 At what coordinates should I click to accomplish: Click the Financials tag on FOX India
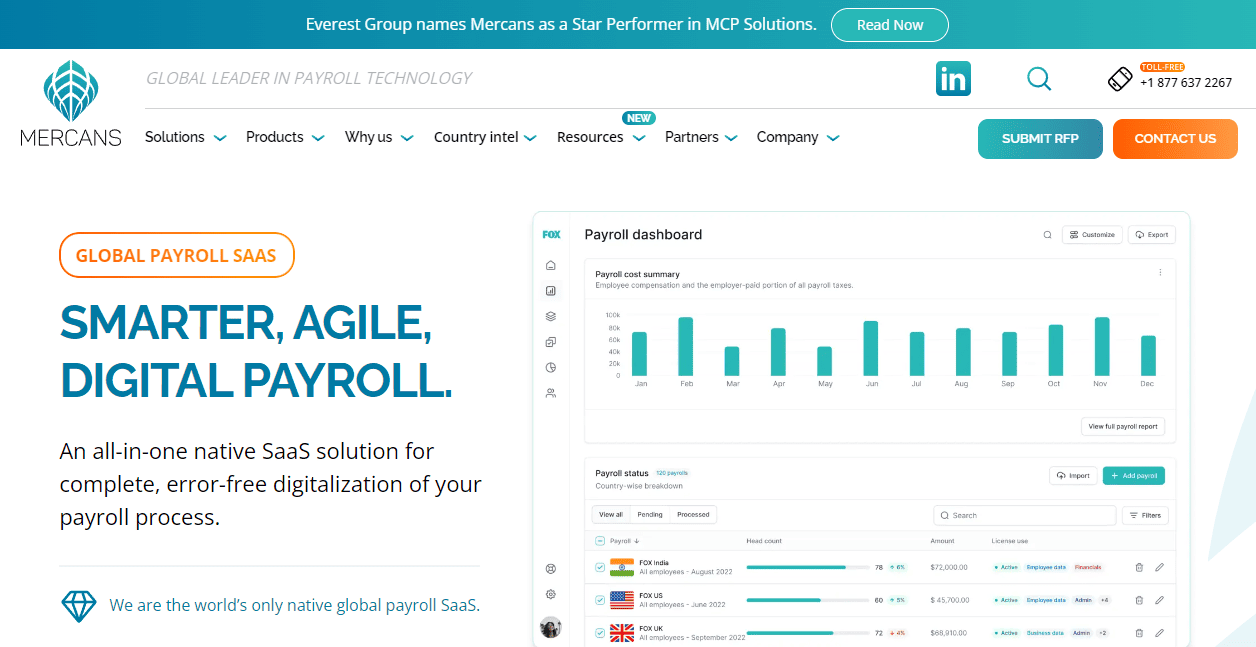pyautogui.click(x=1088, y=567)
